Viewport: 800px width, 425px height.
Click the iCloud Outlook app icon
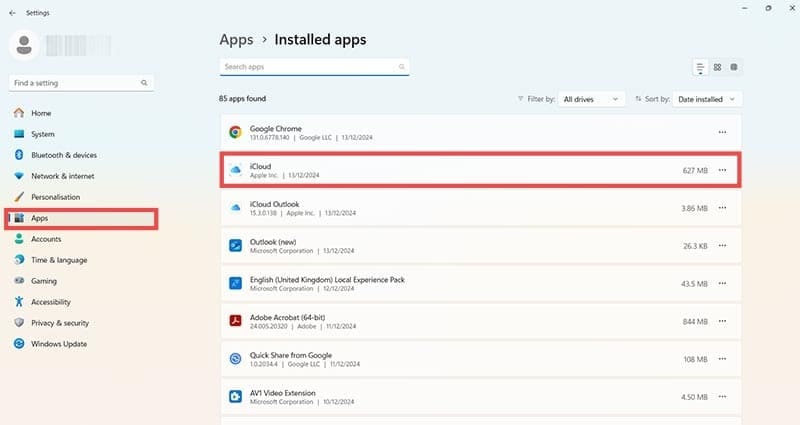click(x=235, y=208)
